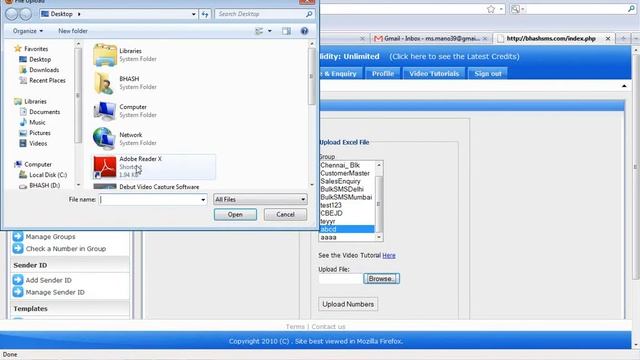
Task: Open Music library in sidebar
Action: pyautogui.click(x=33, y=122)
